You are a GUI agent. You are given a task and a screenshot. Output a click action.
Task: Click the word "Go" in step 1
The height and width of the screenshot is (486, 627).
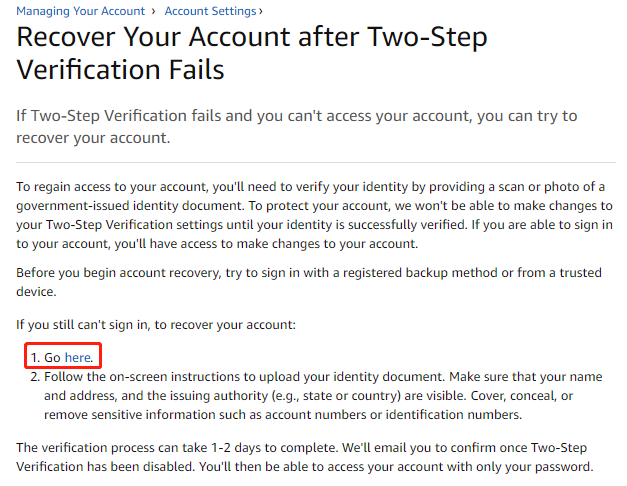pos(52,357)
